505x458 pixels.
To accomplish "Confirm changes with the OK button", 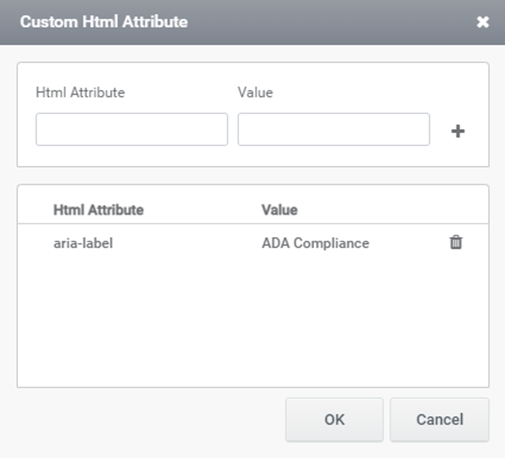I will tap(334, 420).
